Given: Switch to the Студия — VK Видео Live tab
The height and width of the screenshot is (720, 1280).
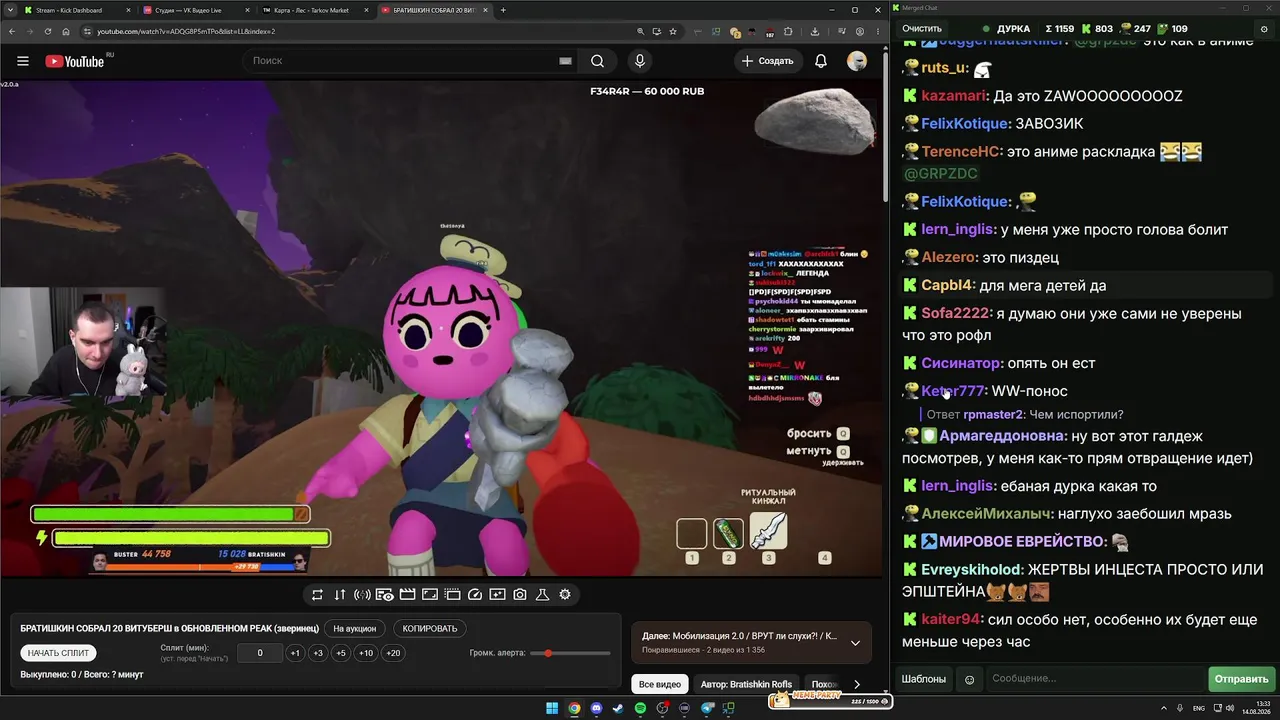Looking at the screenshot, I should 196,10.
